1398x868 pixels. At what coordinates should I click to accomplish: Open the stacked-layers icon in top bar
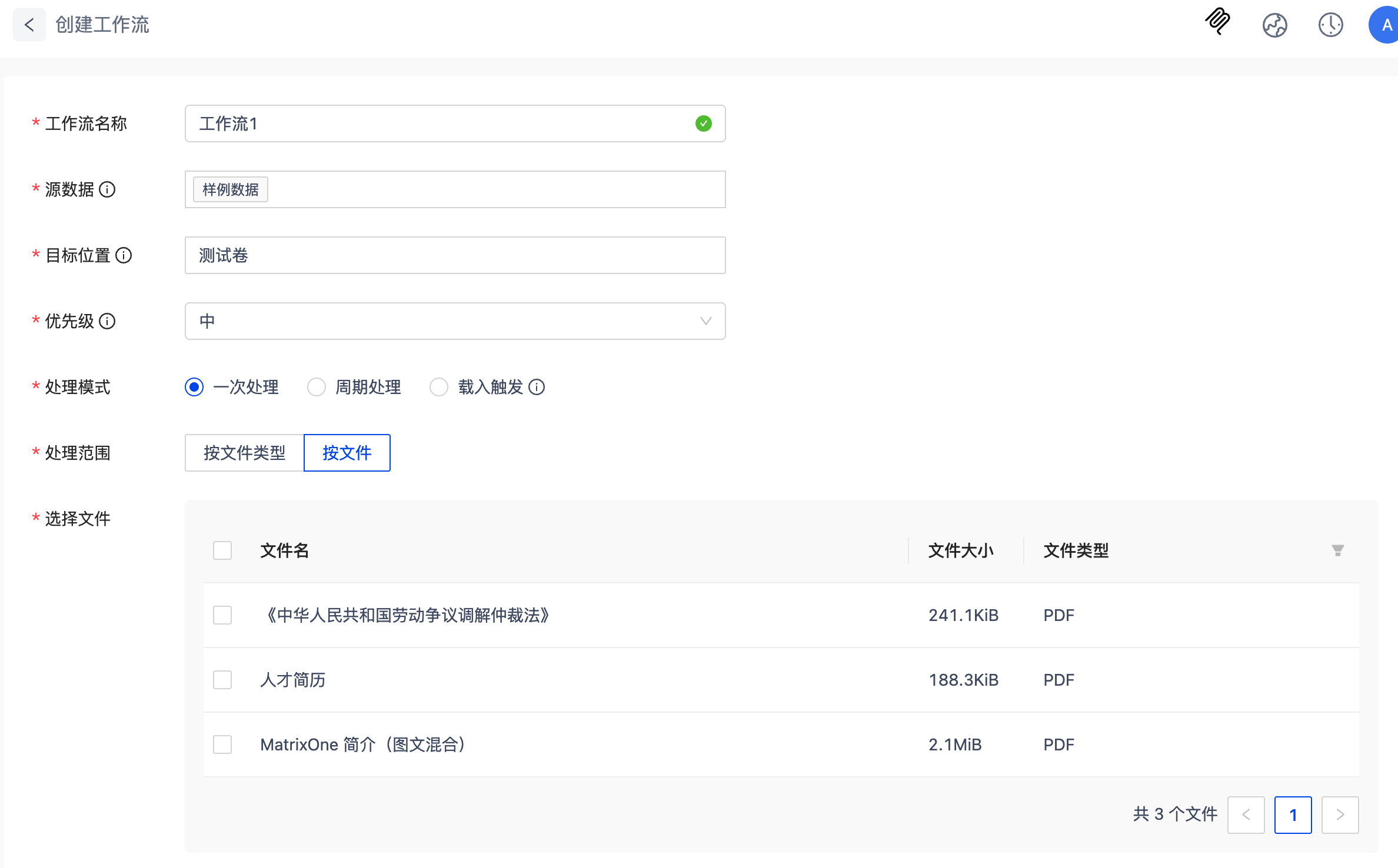click(1217, 22)
